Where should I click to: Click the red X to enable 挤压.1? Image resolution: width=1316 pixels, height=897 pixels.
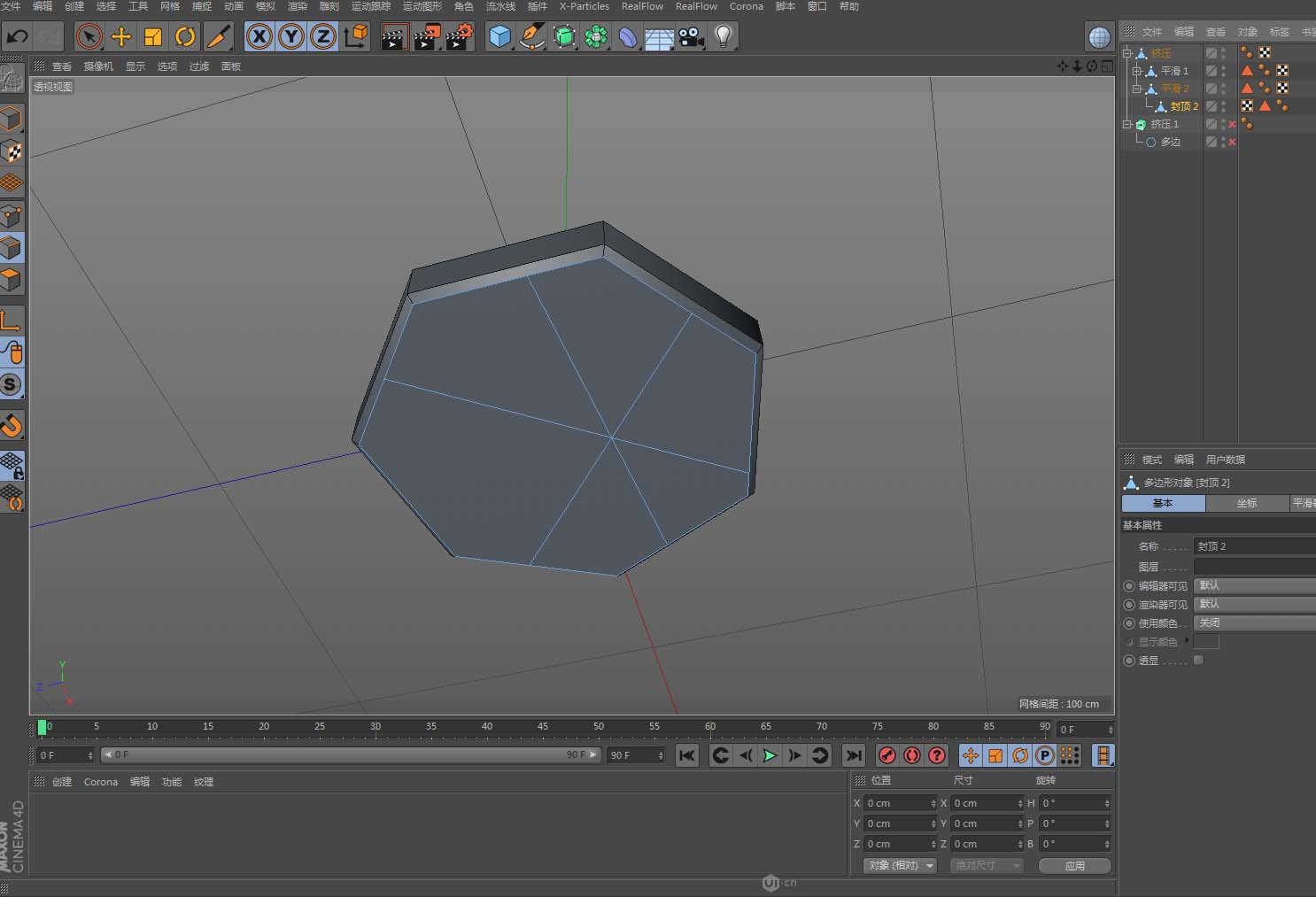1232,124
